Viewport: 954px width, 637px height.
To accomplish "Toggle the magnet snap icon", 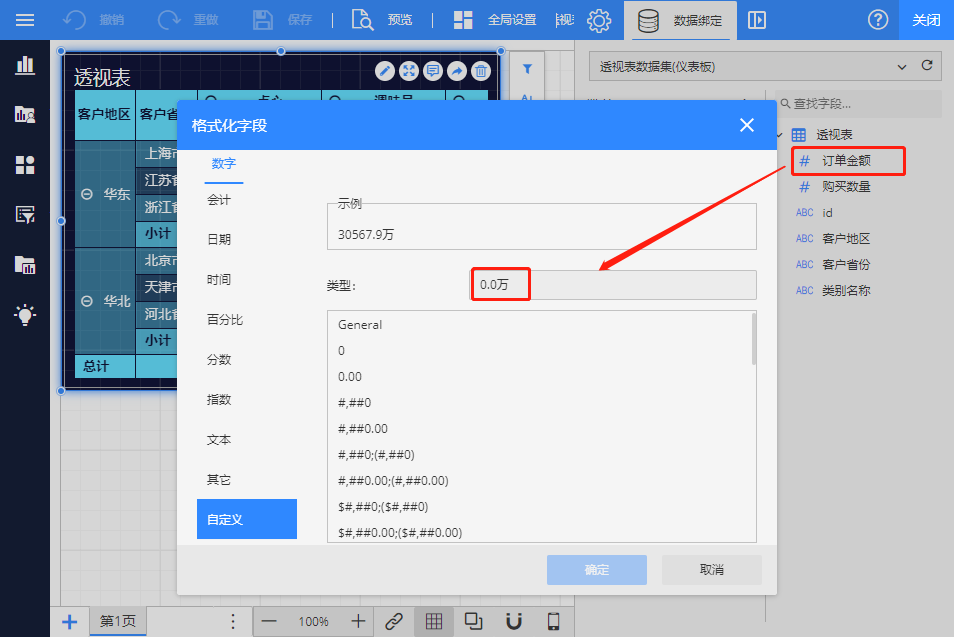I will point(514,621).
